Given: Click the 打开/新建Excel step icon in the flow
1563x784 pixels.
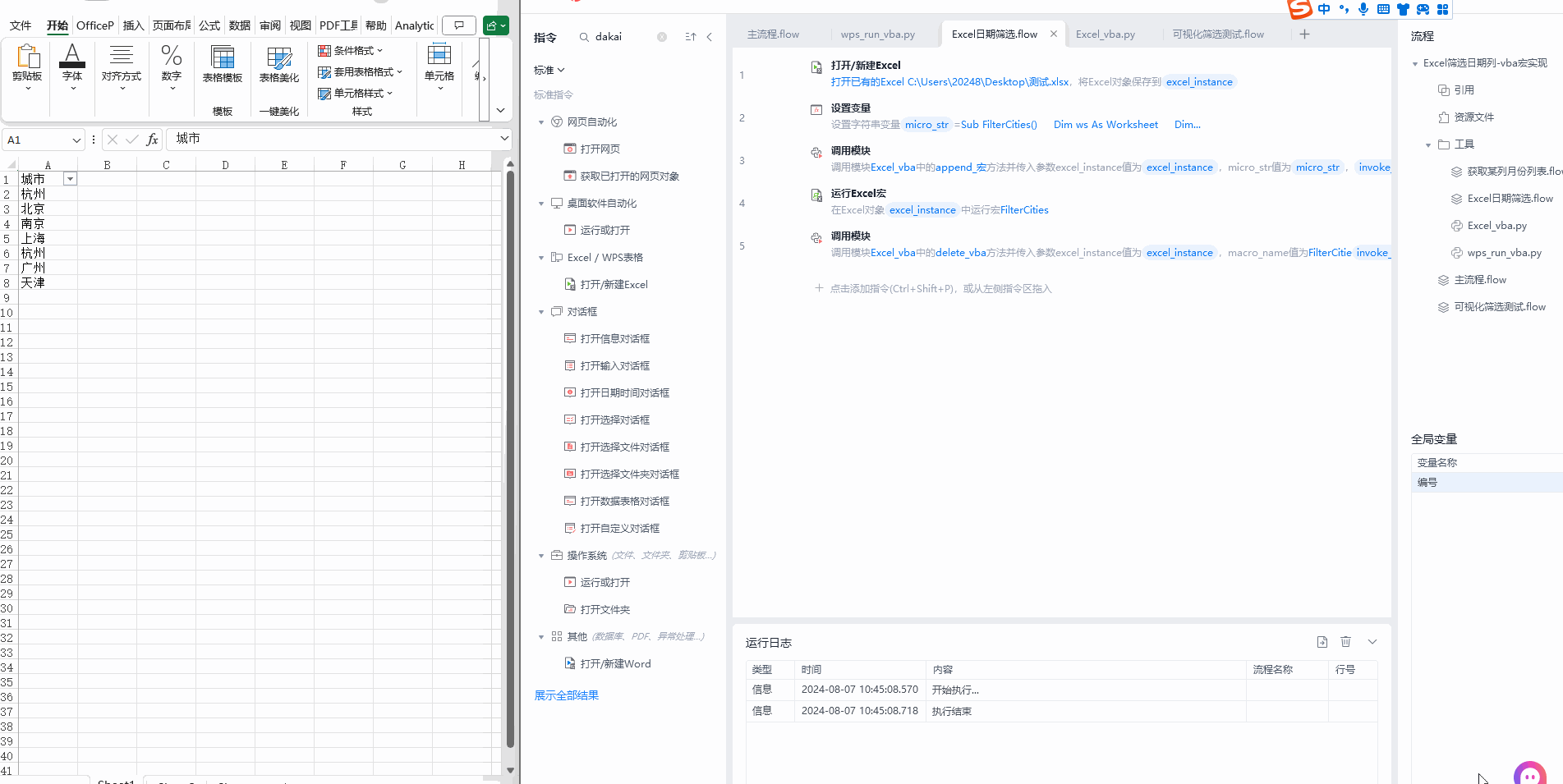Looking at the screenshot, I should 816,67.
